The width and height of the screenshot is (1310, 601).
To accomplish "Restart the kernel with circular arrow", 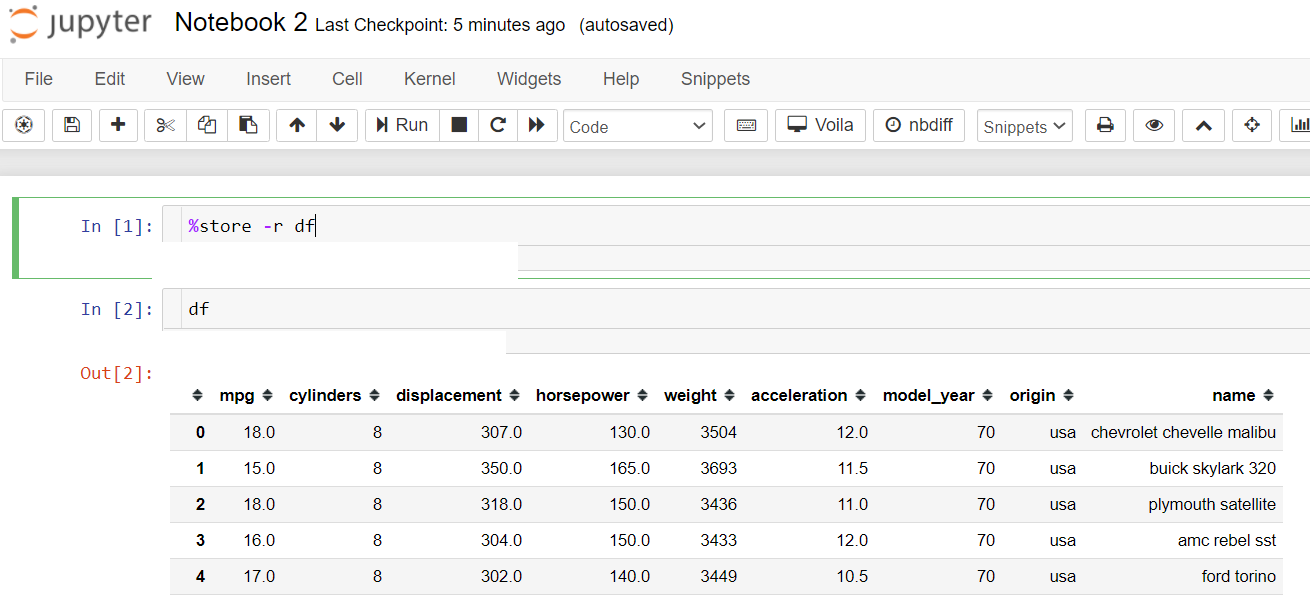I will [498, 125].
